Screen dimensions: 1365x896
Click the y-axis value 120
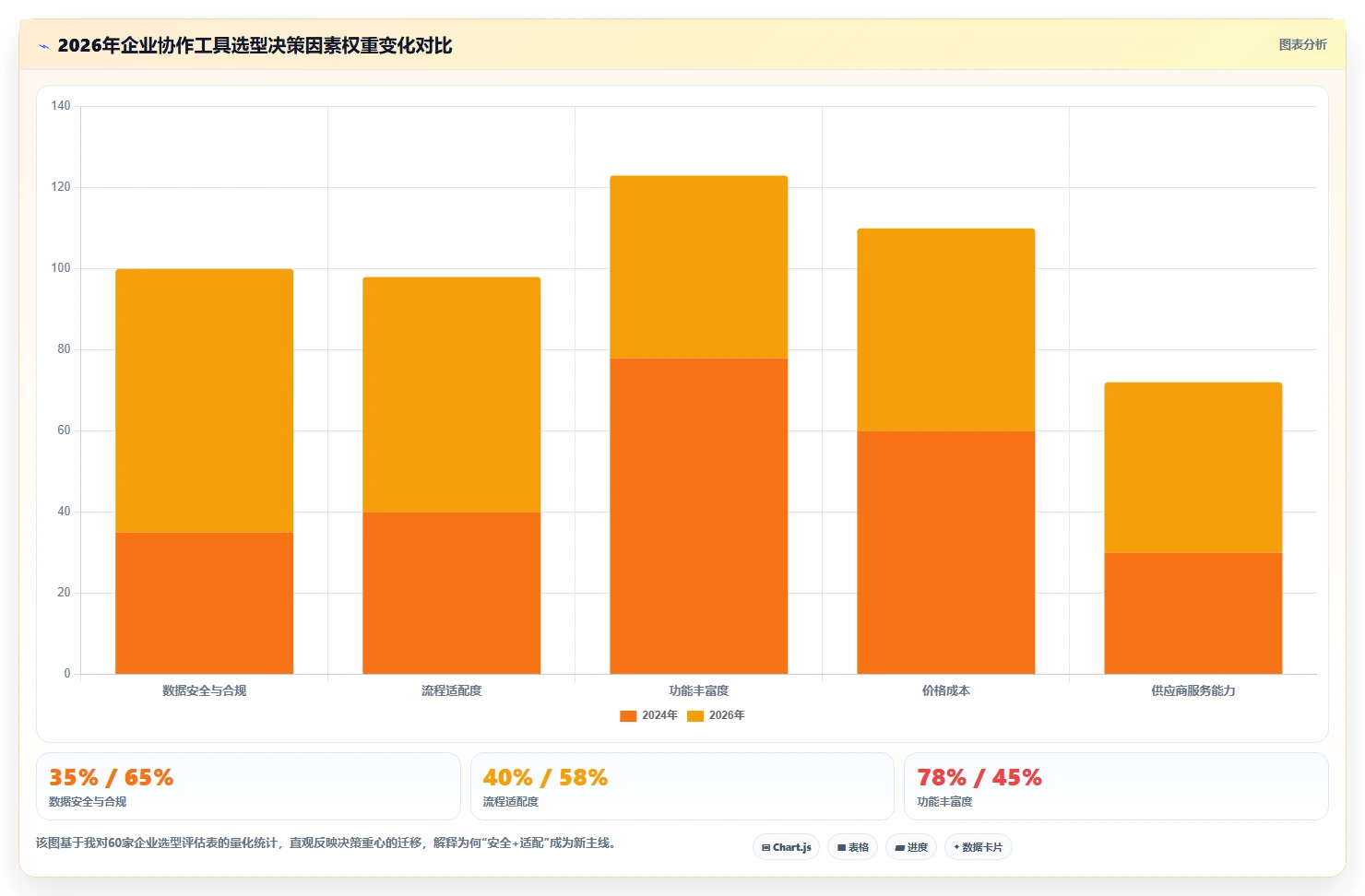61,187
